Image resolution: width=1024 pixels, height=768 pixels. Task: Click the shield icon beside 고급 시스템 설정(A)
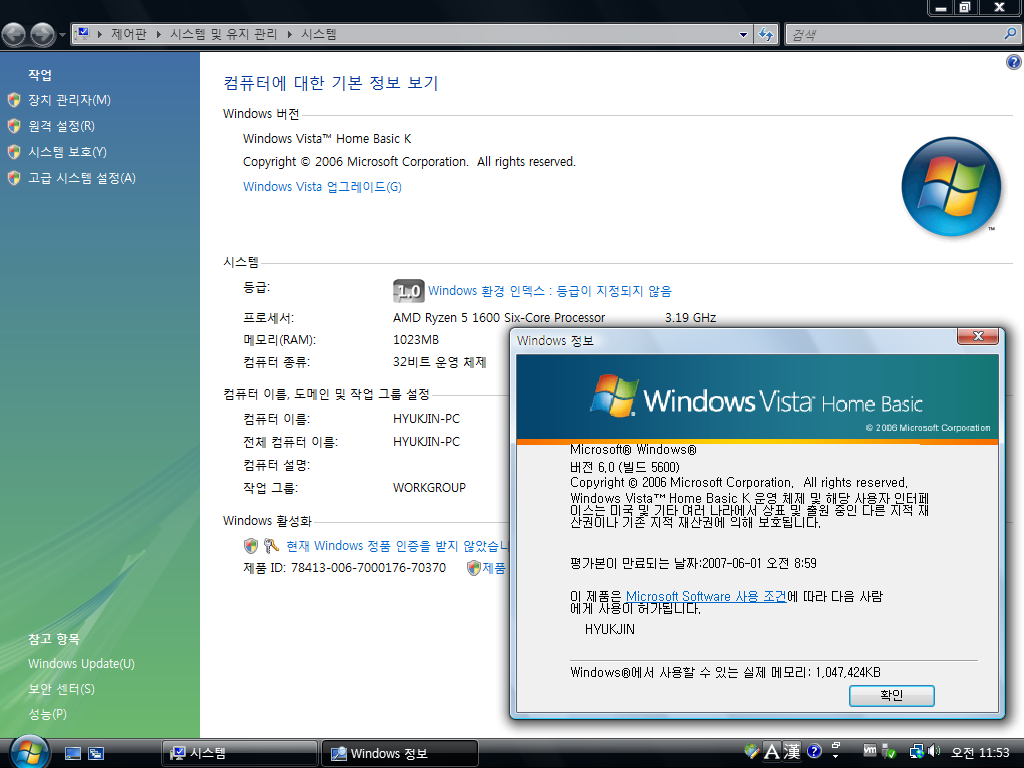[x=14, y=178]
